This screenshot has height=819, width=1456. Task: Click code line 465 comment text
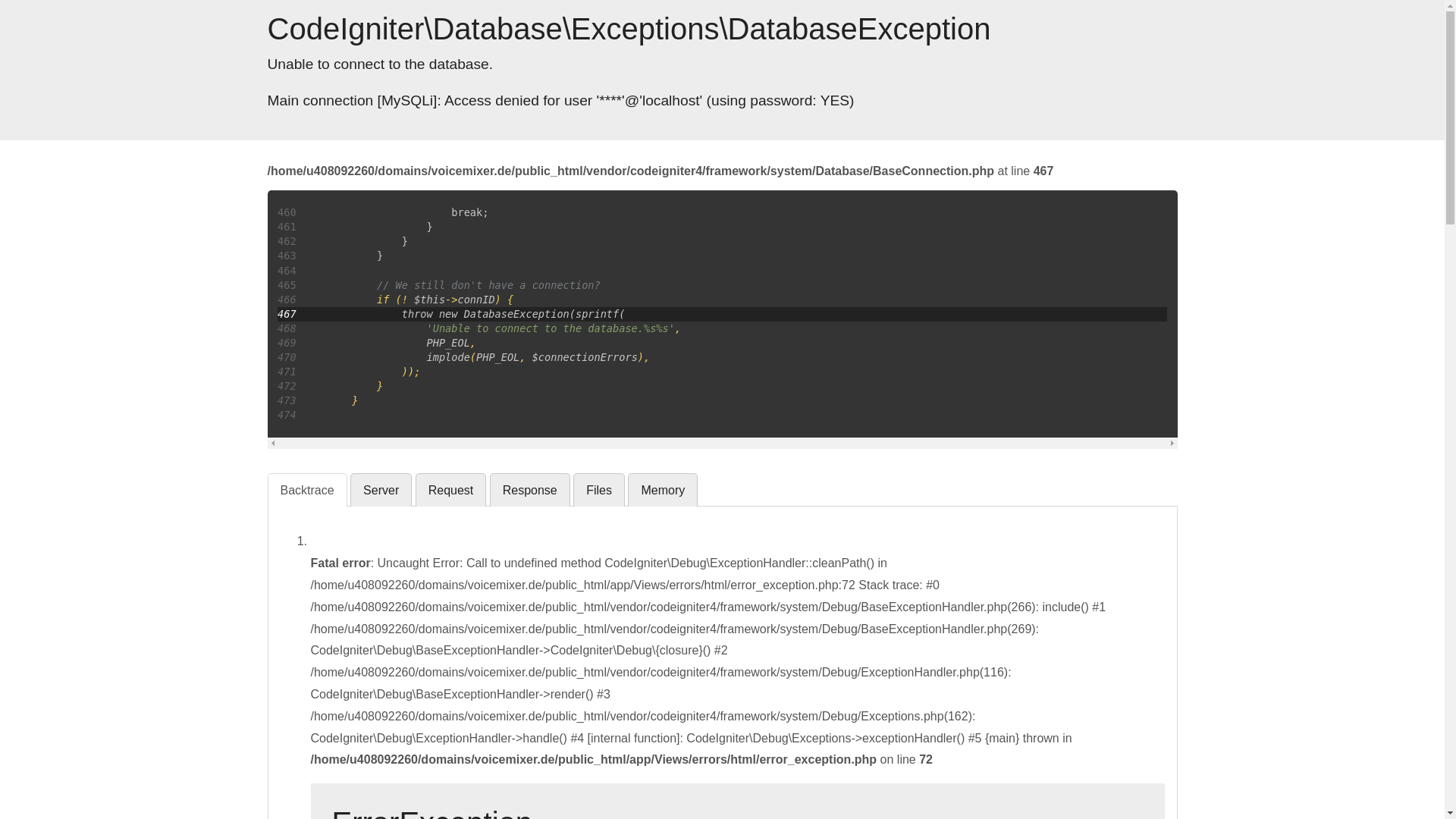[488, 285]
